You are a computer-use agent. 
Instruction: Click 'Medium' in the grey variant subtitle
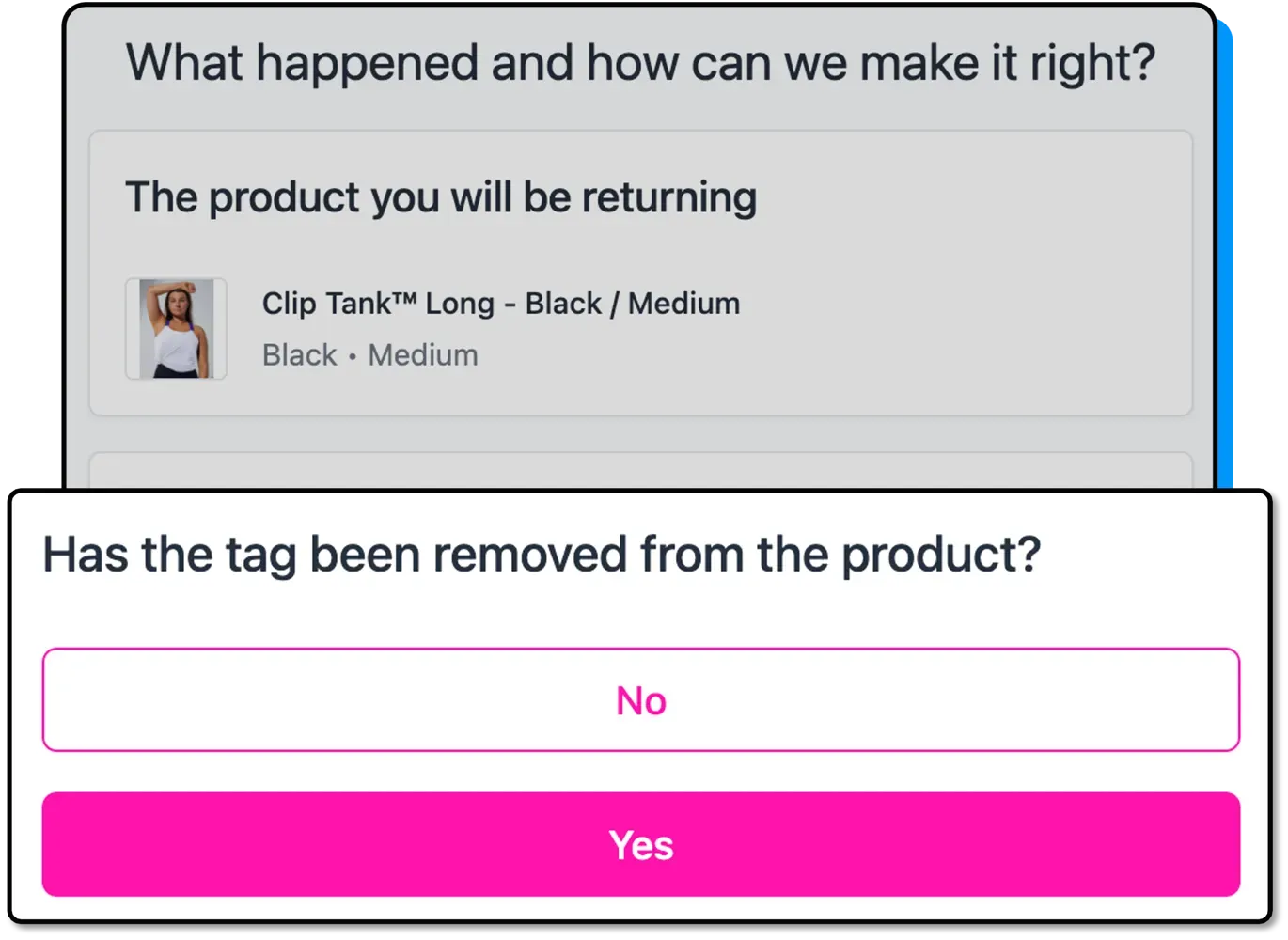pyautogui.click(x=422, y=355)
